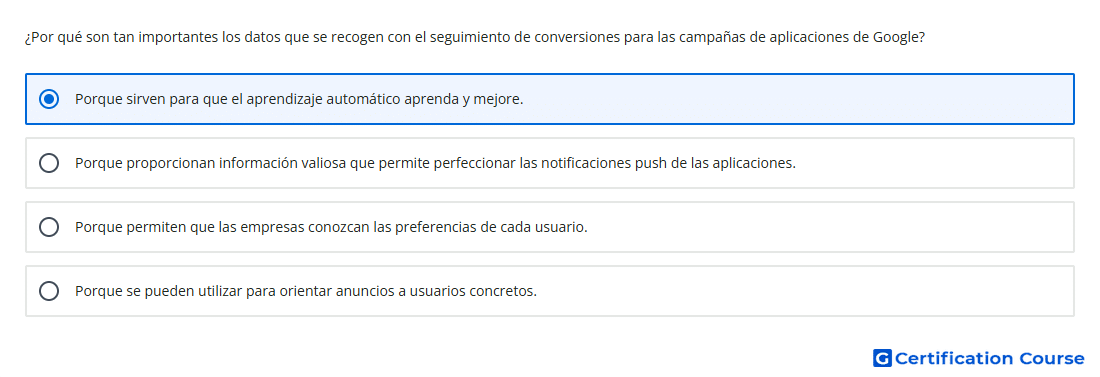Image resolution: width=1100 pixels, height=377 pixels.
Task: Select the filled radio button for 'aprendizaje automático'
Action: (49, 99)
